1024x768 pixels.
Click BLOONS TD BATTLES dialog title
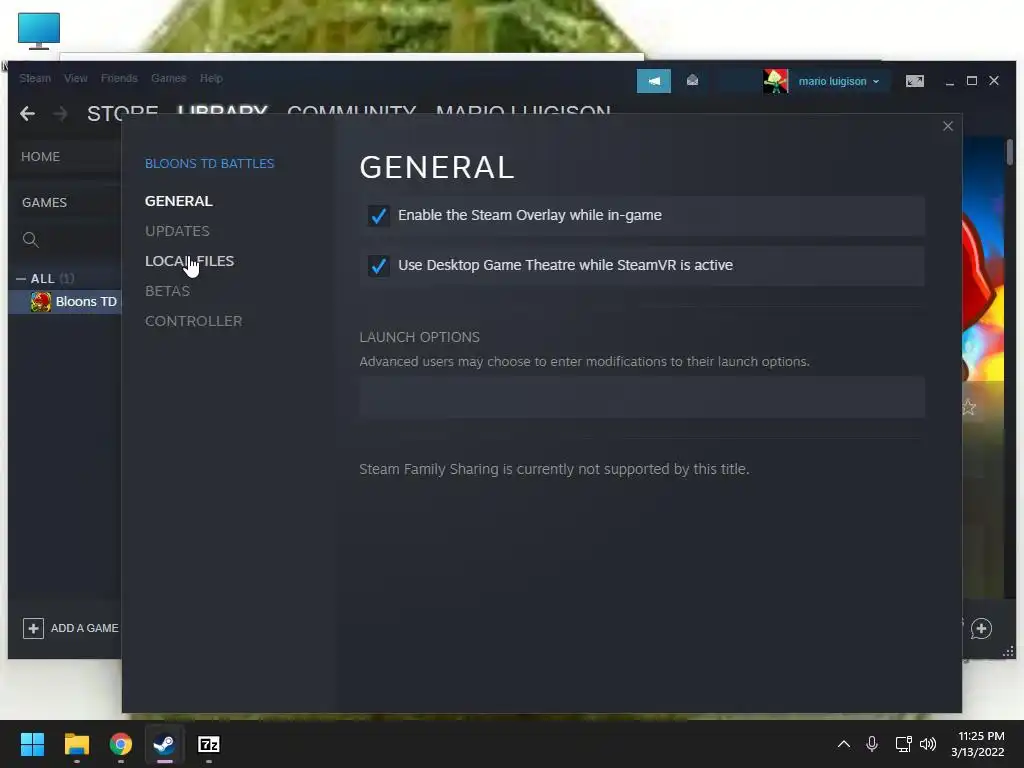click(x=210, y=163)
